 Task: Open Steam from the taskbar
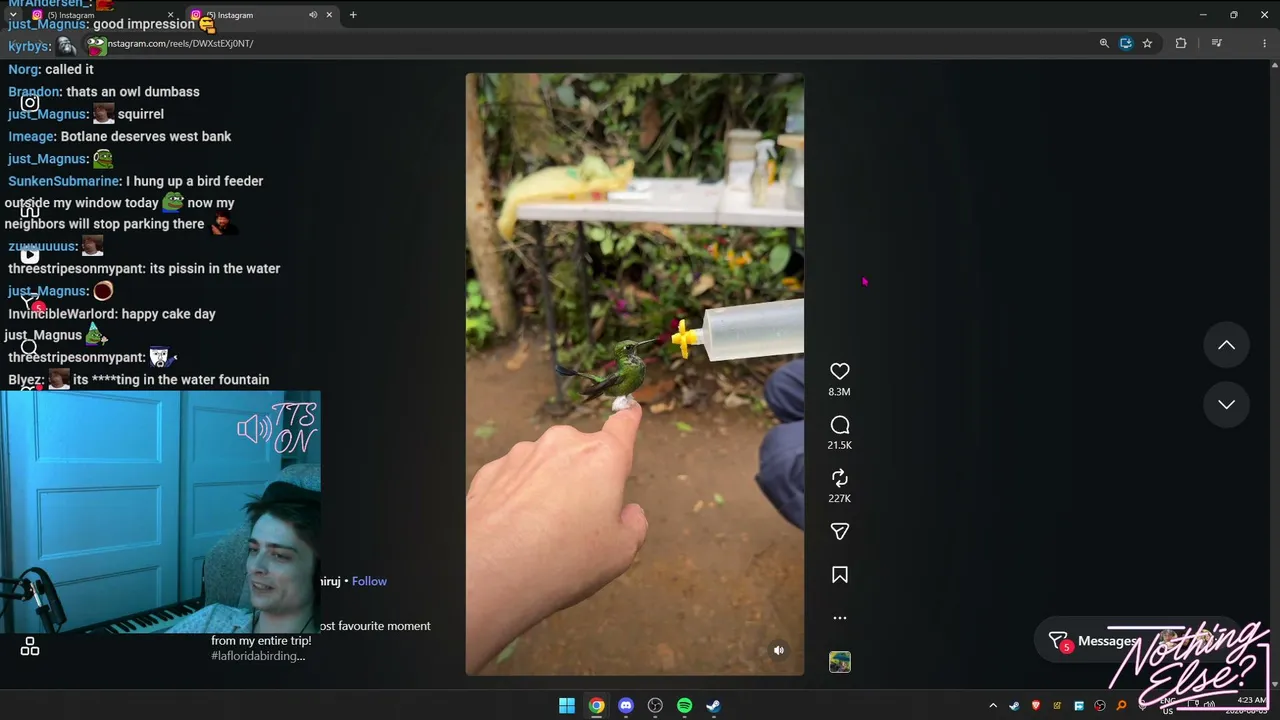(x=713, y=705)
